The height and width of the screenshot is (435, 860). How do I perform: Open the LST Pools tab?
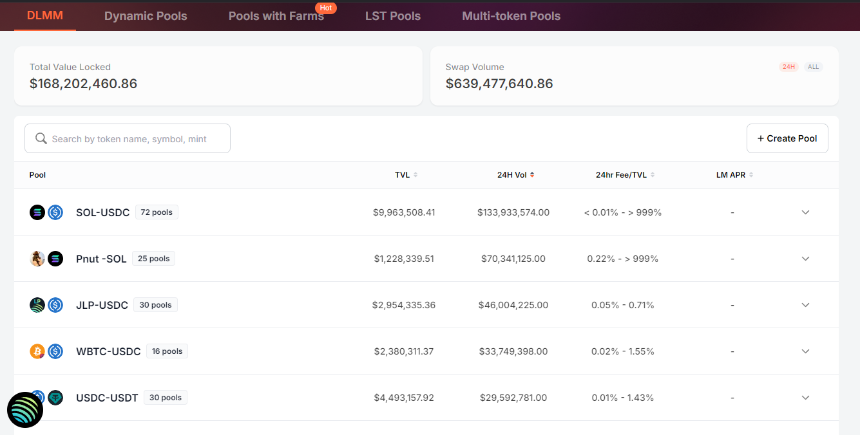pyautogui.click(x=393, y=16)
